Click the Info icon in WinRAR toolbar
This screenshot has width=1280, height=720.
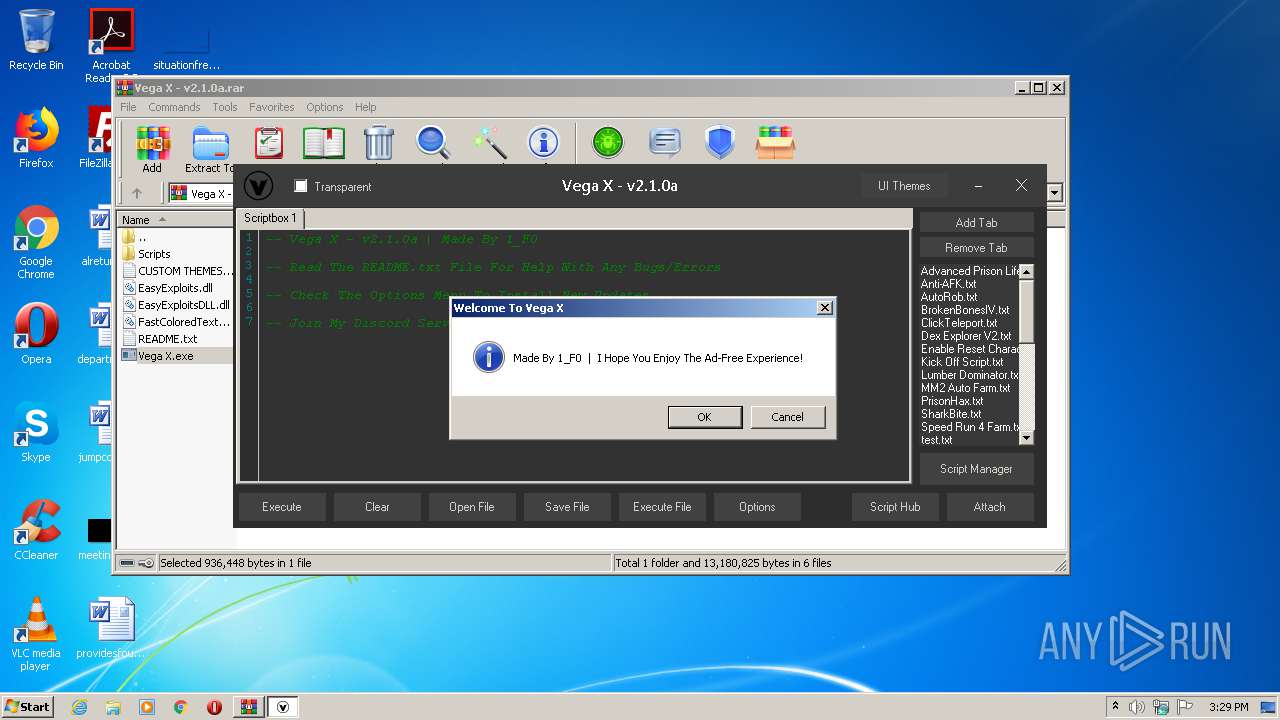[x=543, y=143]
